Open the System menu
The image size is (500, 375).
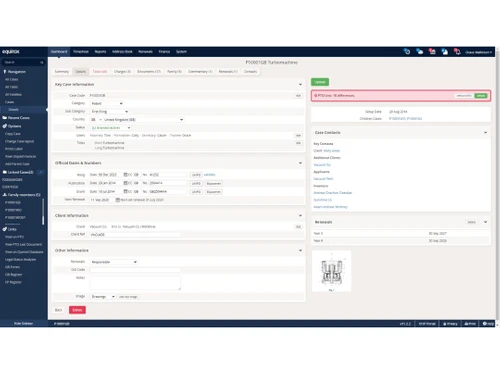coord(181,52)
